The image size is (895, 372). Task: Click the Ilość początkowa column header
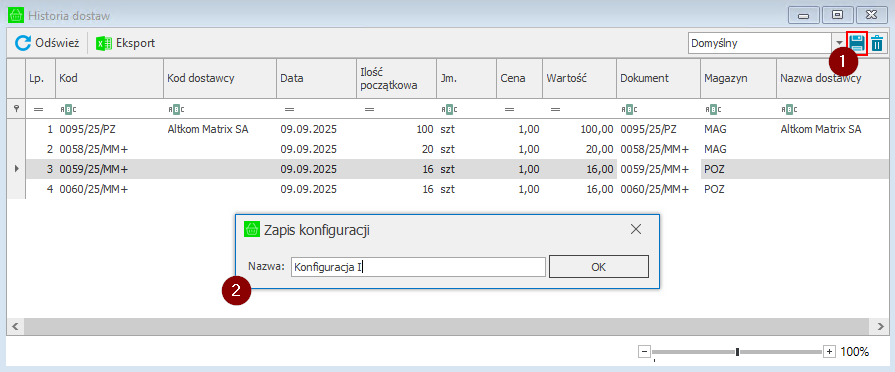(x=396, y=78)
